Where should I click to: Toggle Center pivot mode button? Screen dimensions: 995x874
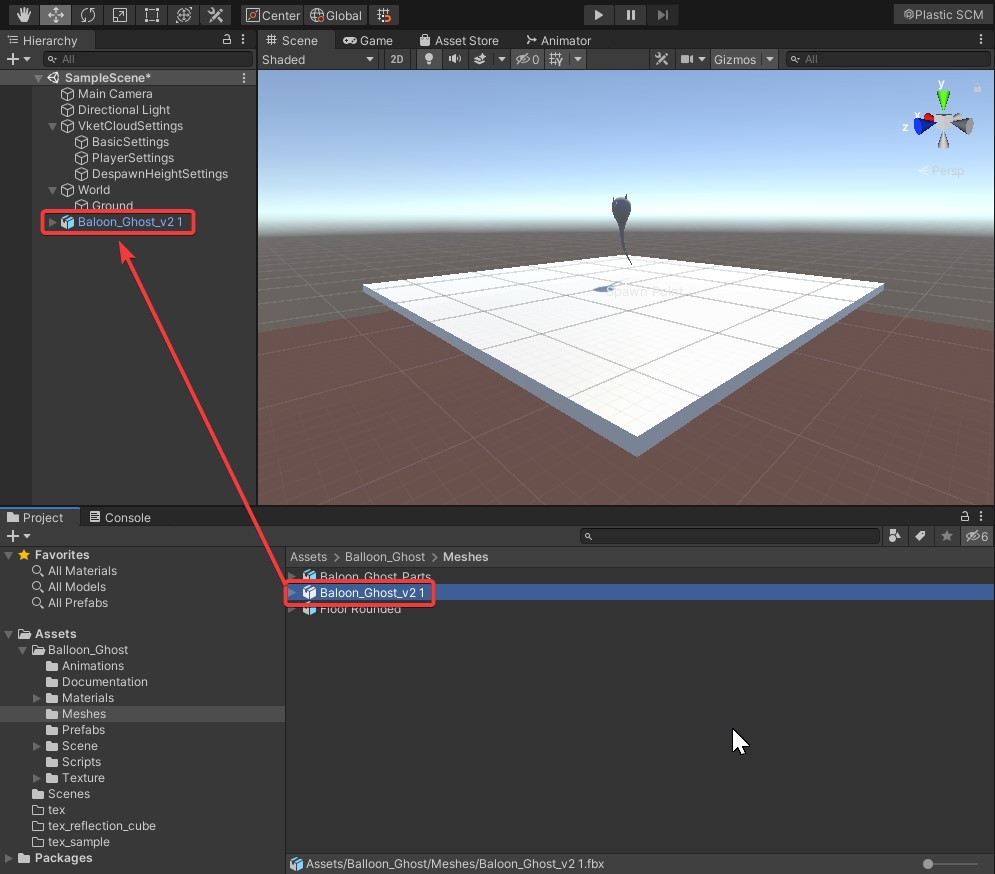tap(272, 15)
